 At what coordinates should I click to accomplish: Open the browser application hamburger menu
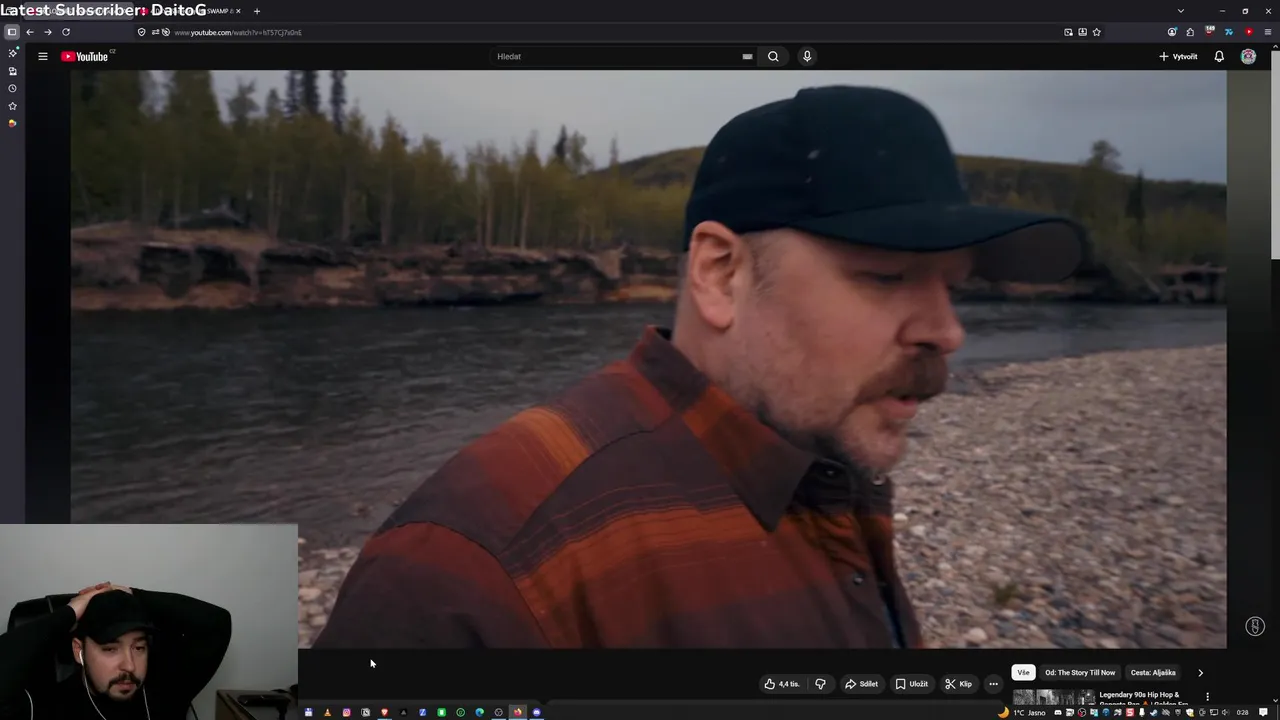point(1267,32)
